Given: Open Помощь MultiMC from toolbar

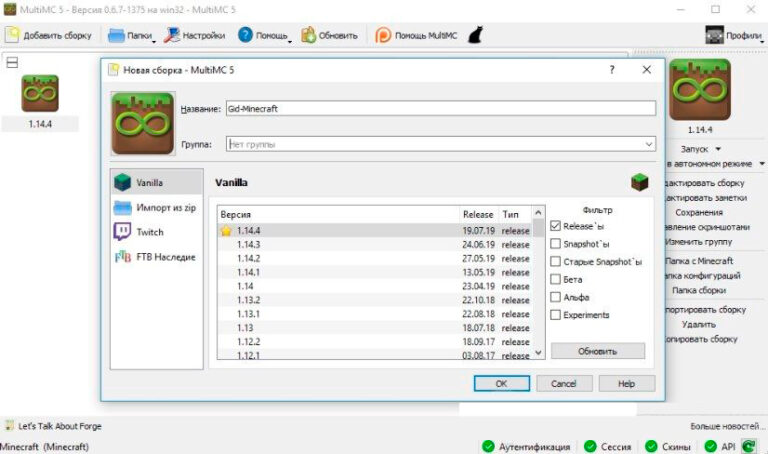Looking at the screenshot, I should [415, 35].
